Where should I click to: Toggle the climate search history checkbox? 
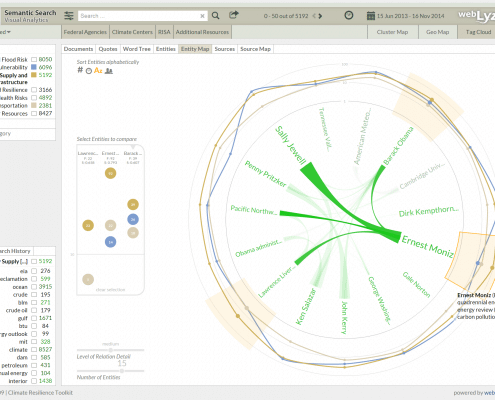coord(34,350)
